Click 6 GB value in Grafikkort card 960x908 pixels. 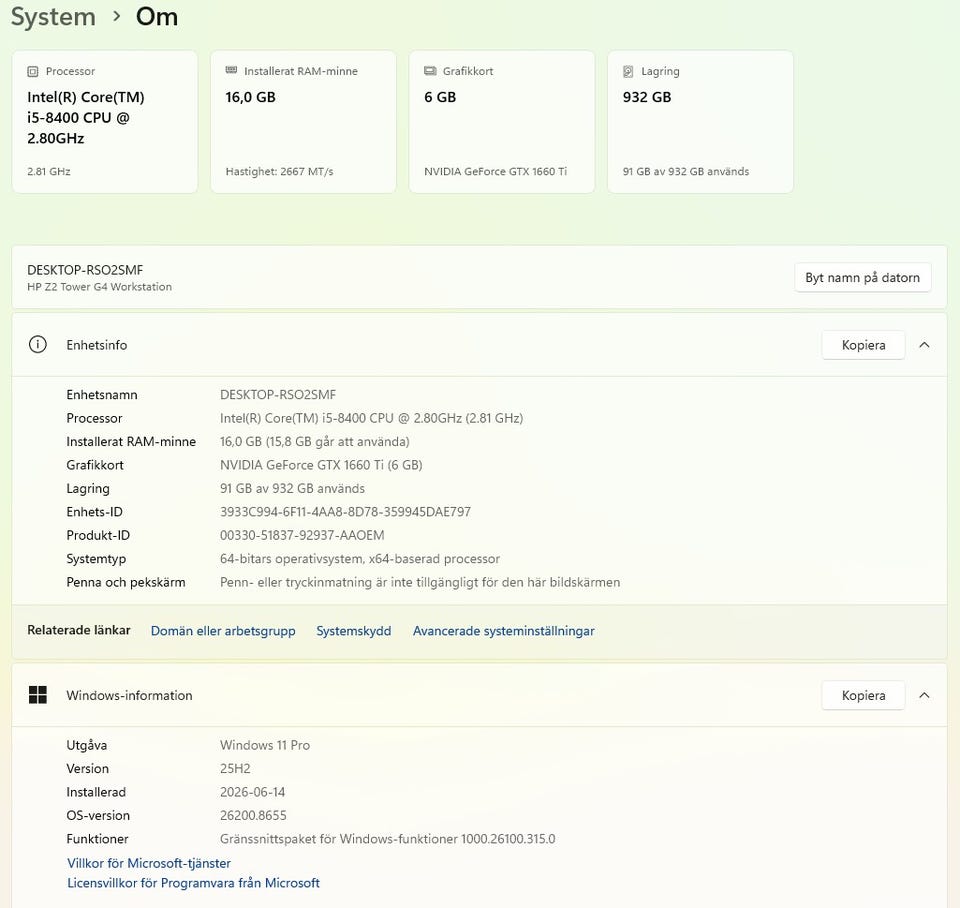click(x=440, y=97)
